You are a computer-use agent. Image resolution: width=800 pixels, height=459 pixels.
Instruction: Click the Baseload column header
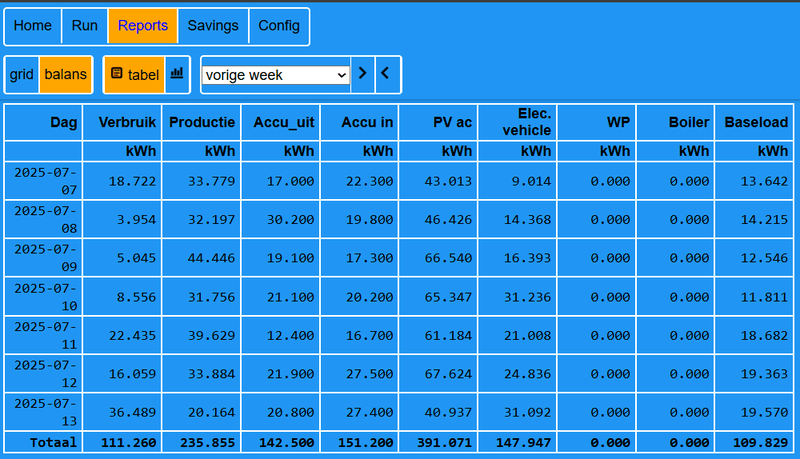coord(754,122)
